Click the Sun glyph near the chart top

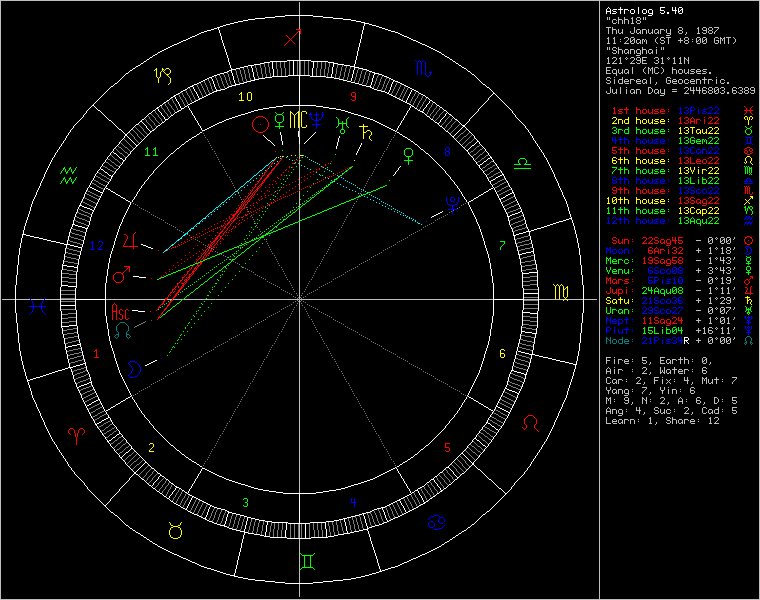[x=260, y=122]
